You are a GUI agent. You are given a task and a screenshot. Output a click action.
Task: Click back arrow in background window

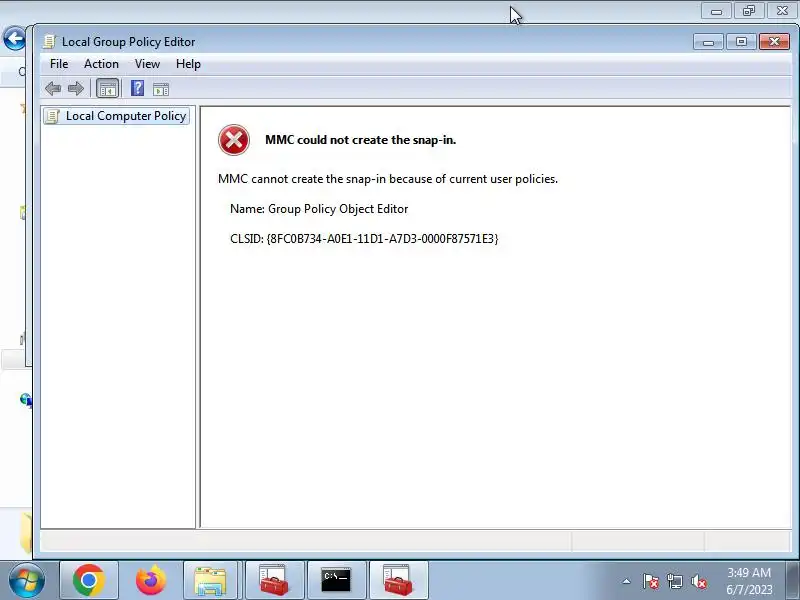pos(14,38)
